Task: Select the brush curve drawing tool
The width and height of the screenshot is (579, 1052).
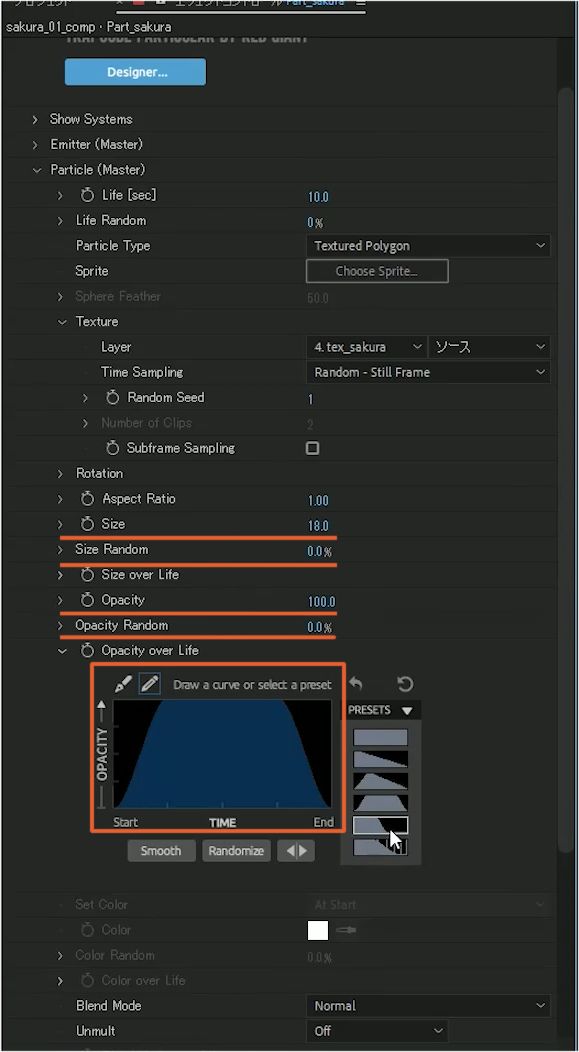Action: 123,684
